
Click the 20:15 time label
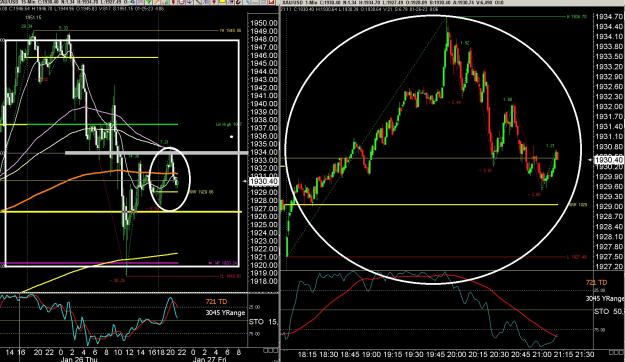coord(478,354)
